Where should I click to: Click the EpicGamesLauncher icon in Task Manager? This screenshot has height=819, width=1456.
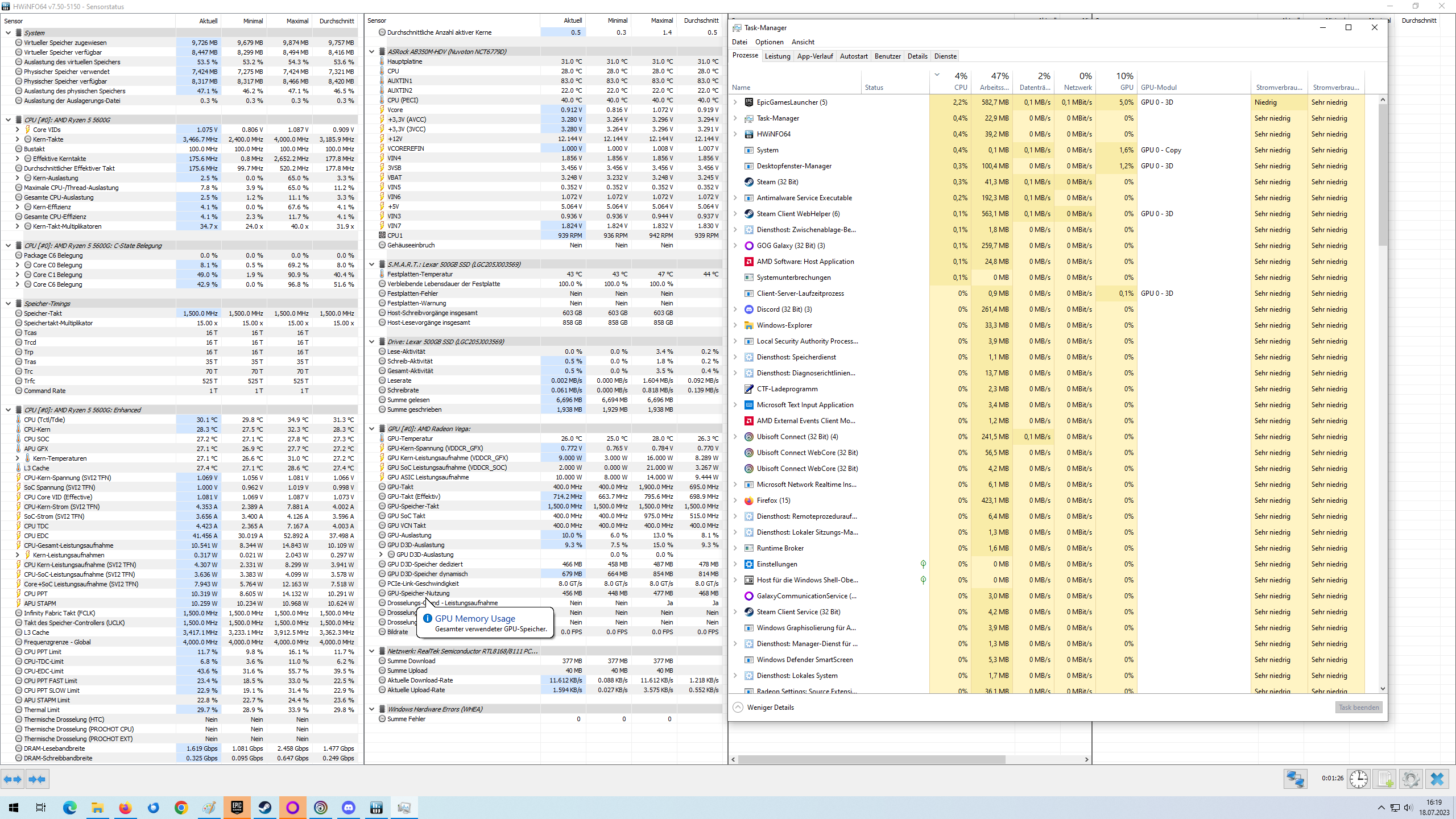pos(750,102)
